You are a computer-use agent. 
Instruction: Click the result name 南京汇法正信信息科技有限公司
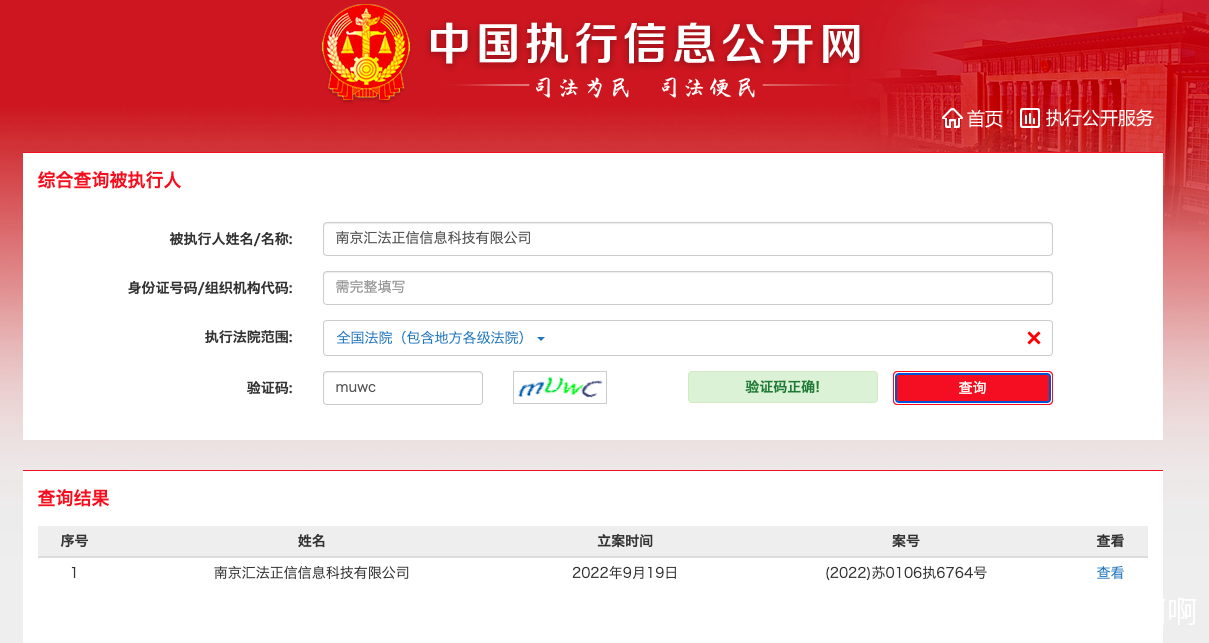coord(312,573)
